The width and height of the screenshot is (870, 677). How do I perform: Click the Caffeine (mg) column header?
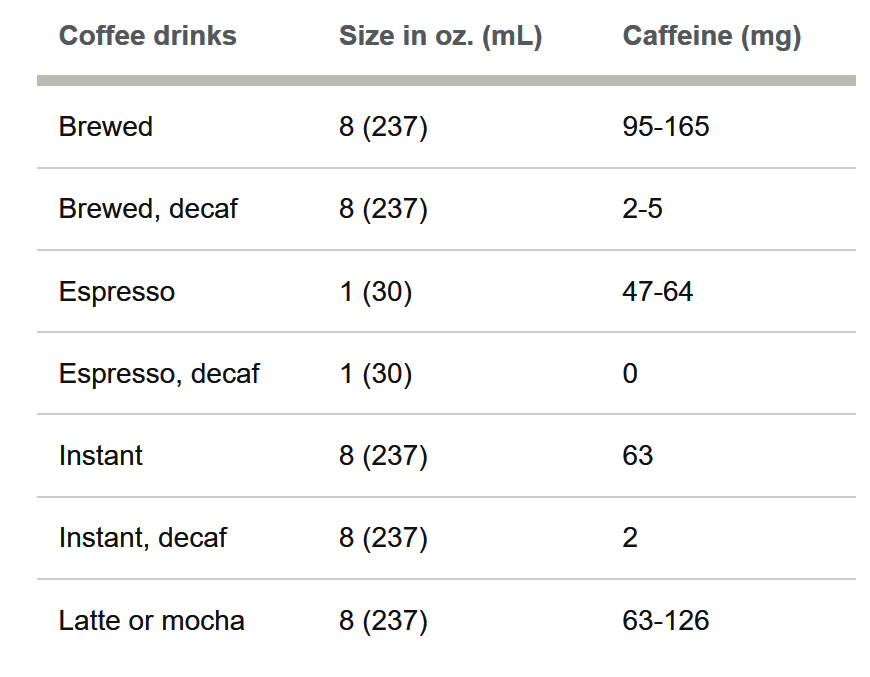pos(712,37)
